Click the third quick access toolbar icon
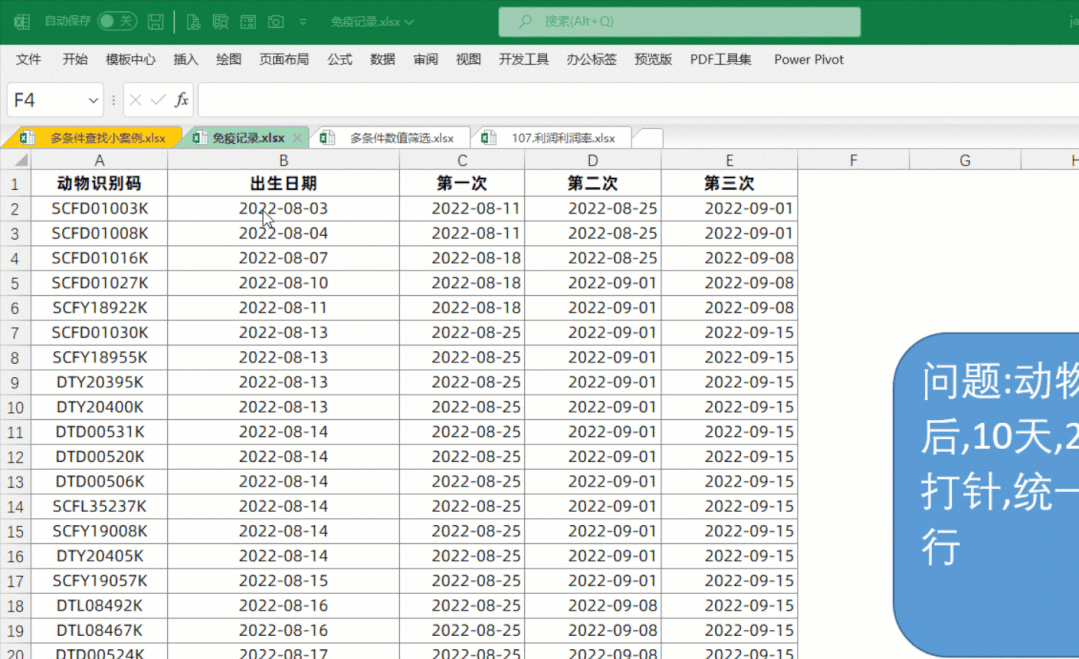Viewport: 1079px width, 659px height. point(220,22)
